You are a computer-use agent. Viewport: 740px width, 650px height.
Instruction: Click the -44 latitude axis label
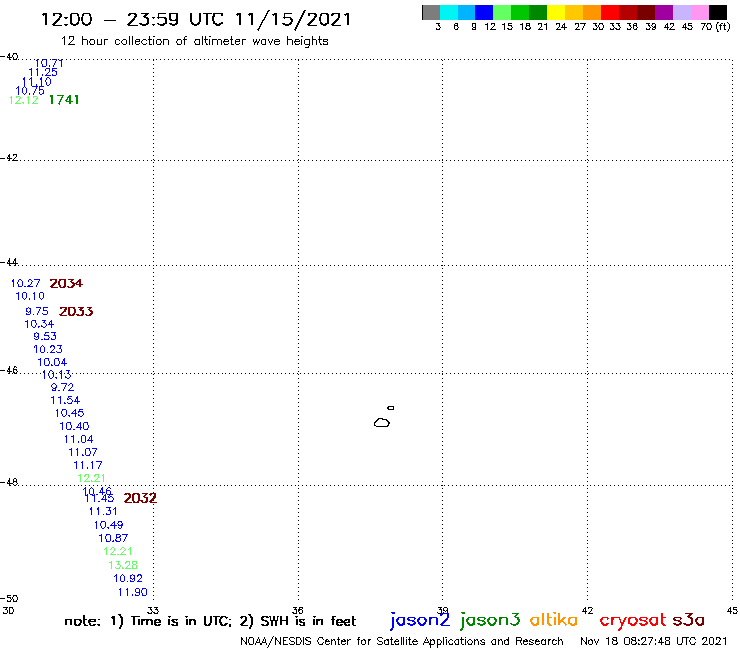[x=9, y=262]
